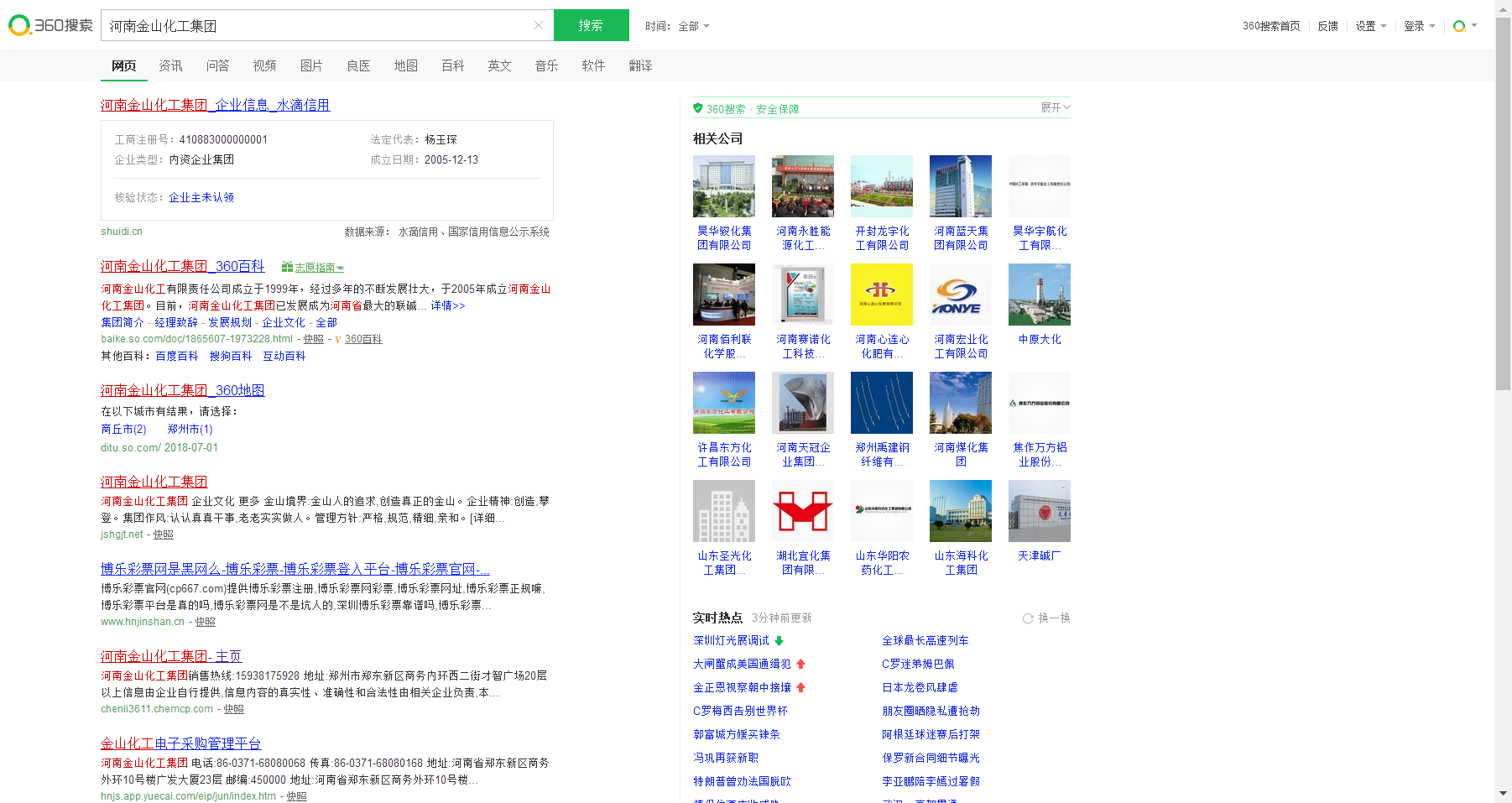Open hot topic 深圳灯光展调试

(x=731, y=640)
